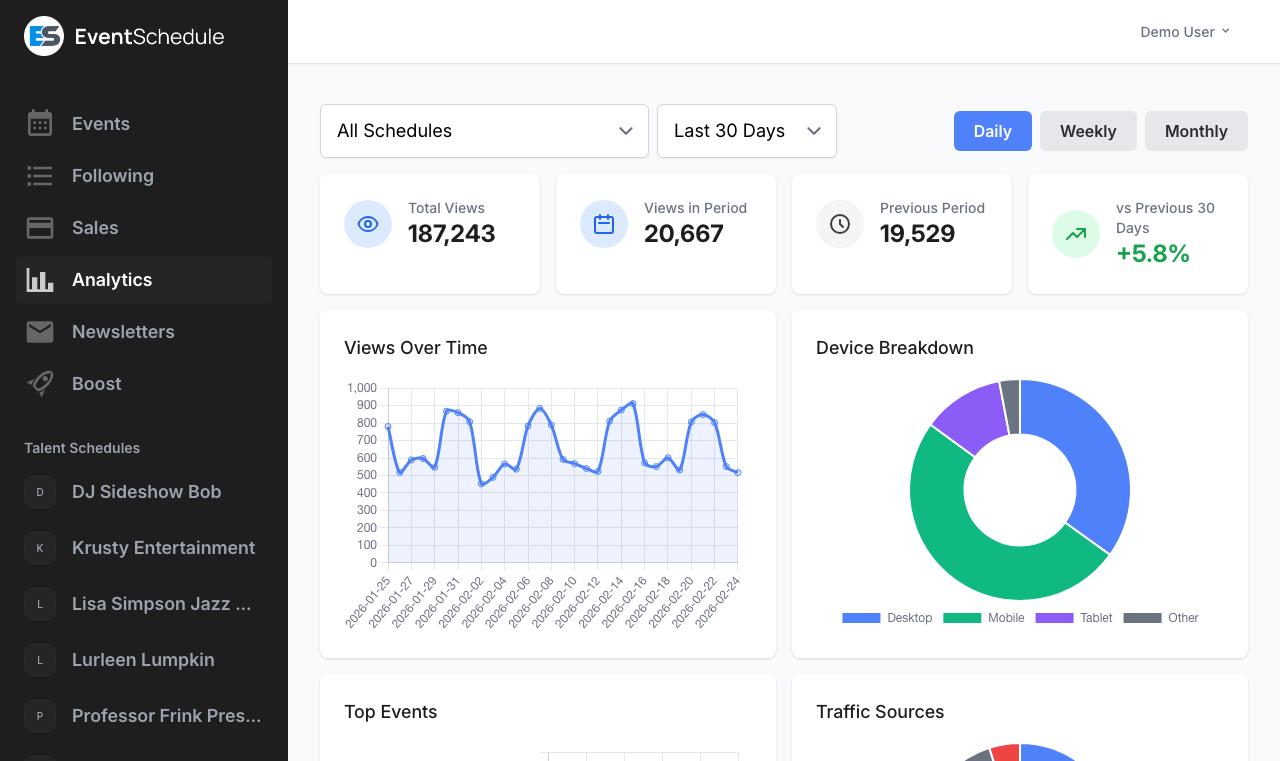Click the Boost rocket icon
Viewport: 1280px width, 761px height.
[39, 383]
